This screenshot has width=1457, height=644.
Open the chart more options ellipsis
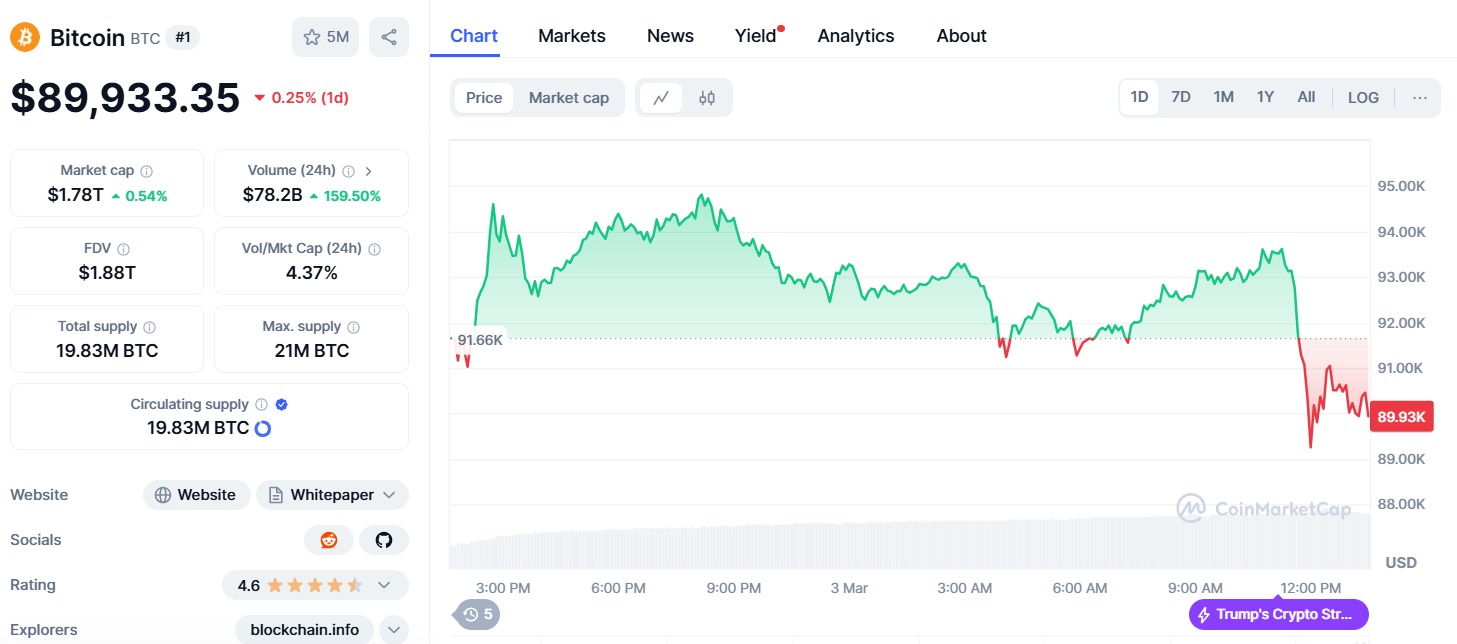coord(1420,98)
